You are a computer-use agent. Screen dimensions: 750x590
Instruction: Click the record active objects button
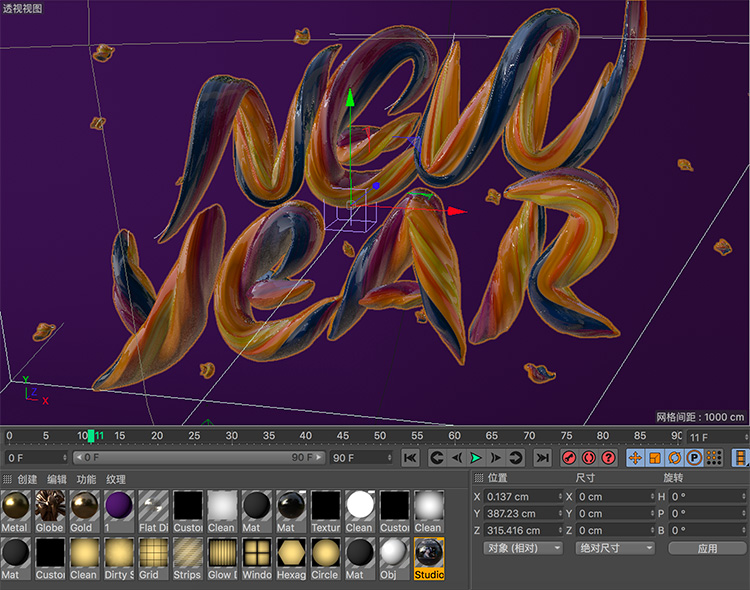point(569,458)
